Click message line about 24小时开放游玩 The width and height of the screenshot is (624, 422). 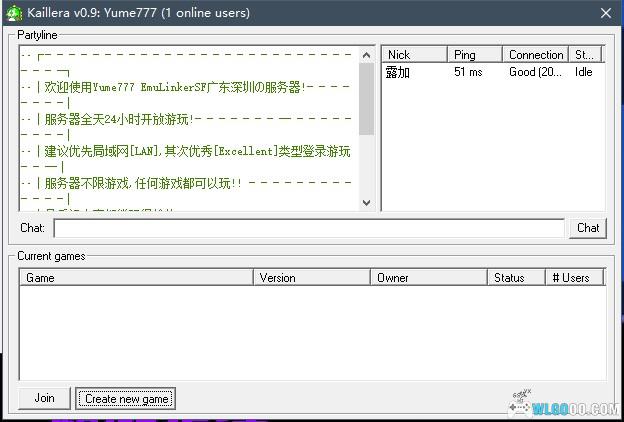(x=119, y=119)
